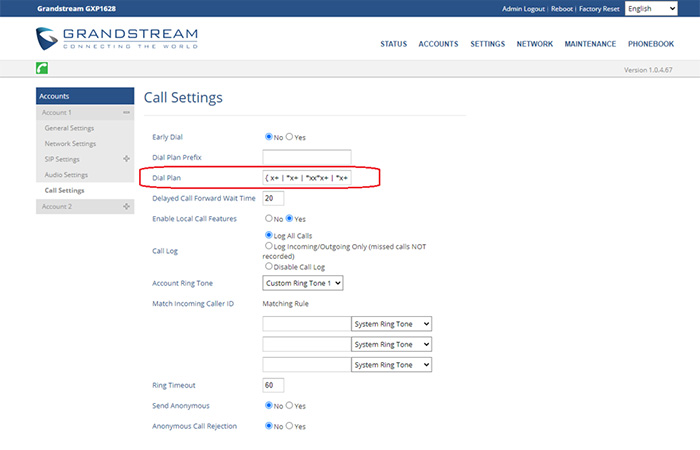Click the Grandstream logo

116,39
